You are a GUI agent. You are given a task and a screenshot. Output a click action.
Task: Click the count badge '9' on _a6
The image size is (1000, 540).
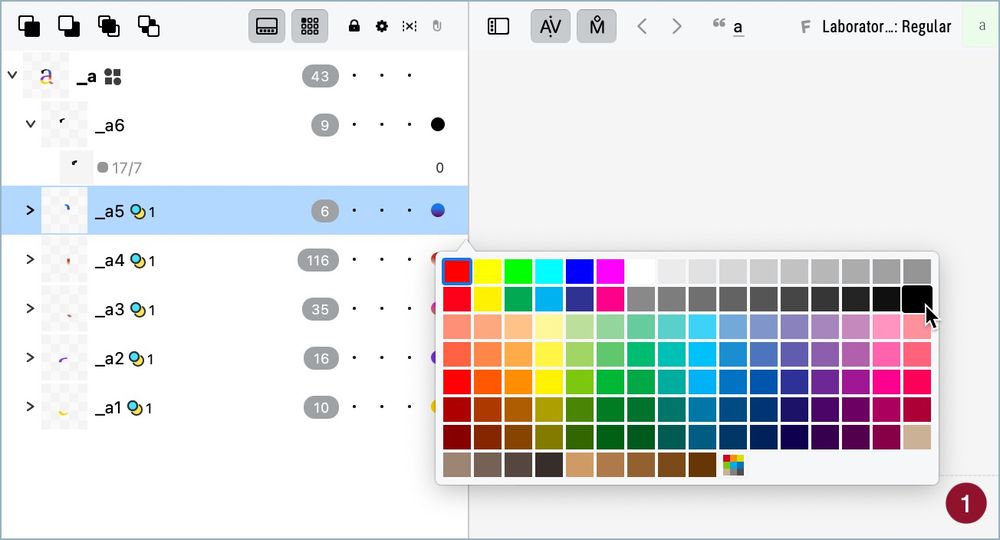tap(325, 125)
